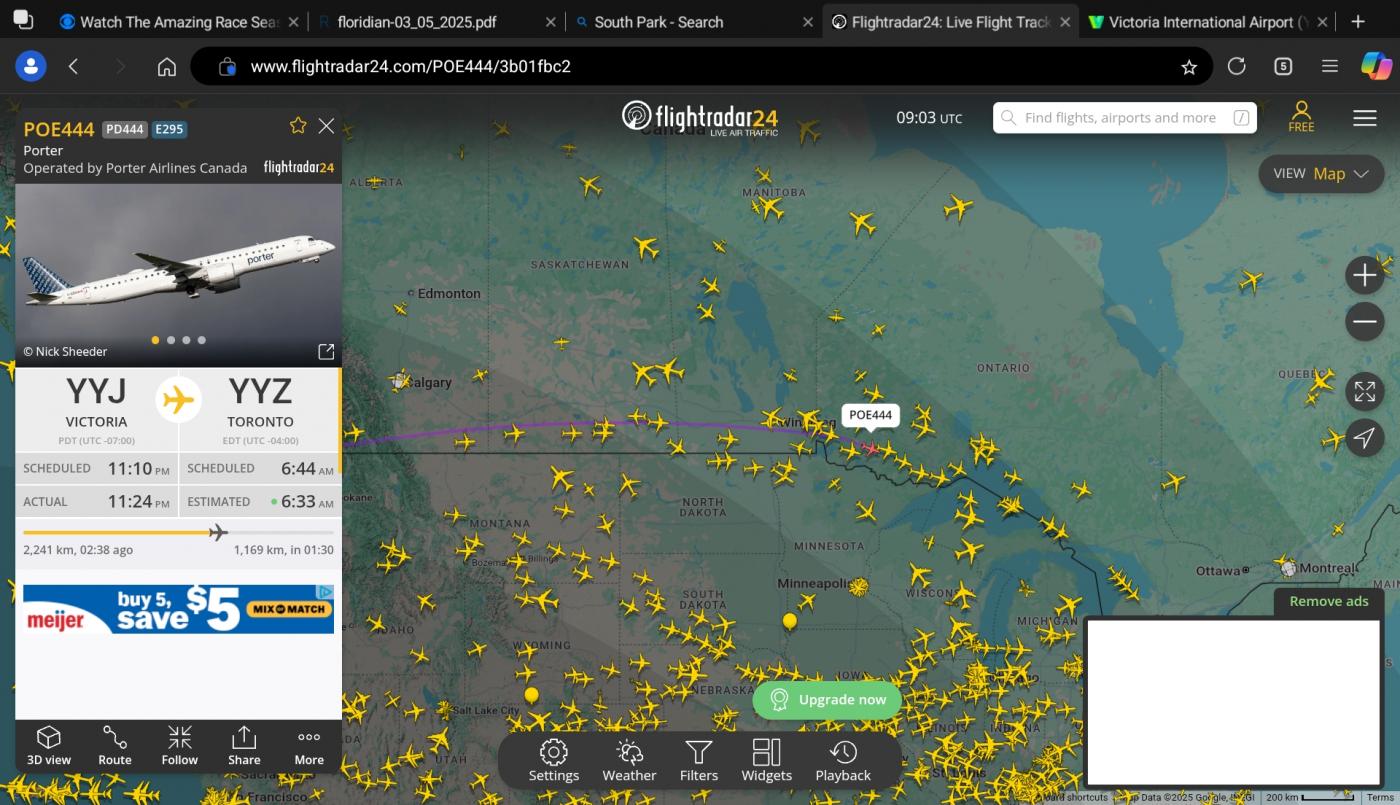Expand the VIEW Map dropdown
This screenshot has height=805, width=1400.
pos(1321,174)
